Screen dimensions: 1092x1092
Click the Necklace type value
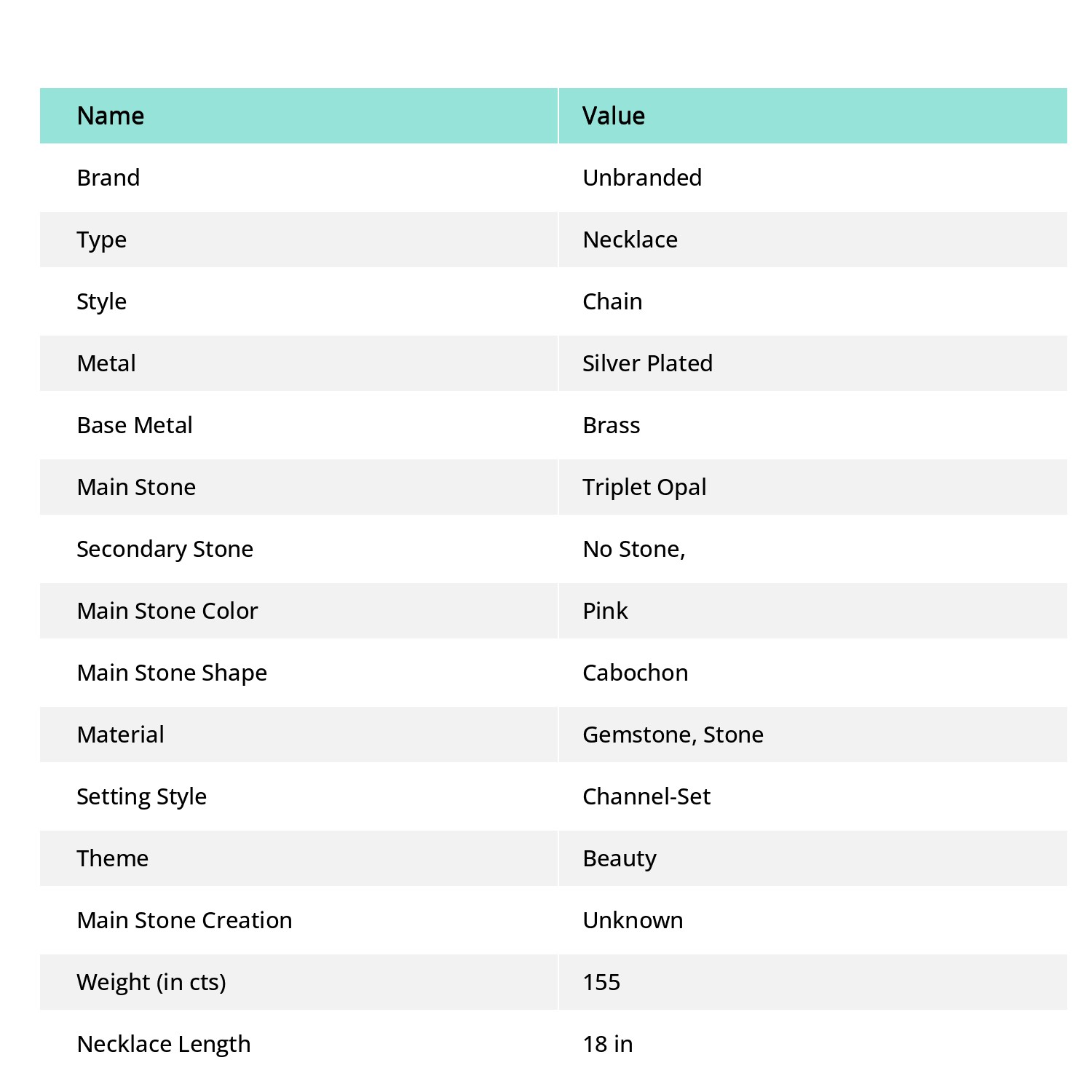[630, 240]
